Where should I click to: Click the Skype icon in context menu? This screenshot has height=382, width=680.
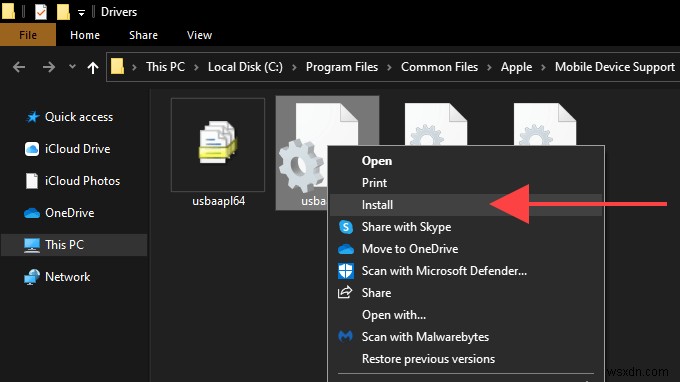point(346,227)
